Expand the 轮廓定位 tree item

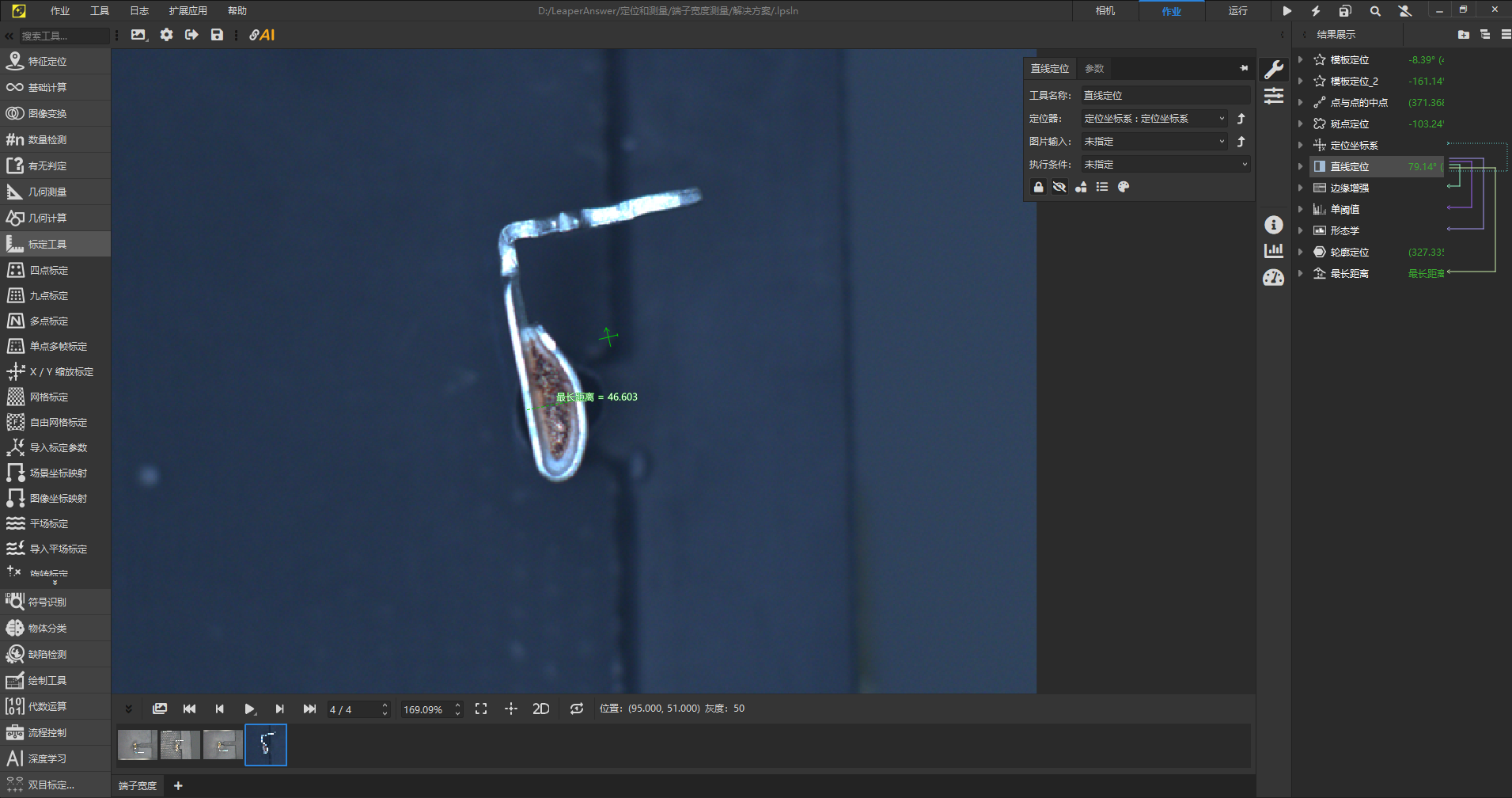point(1300,252)
